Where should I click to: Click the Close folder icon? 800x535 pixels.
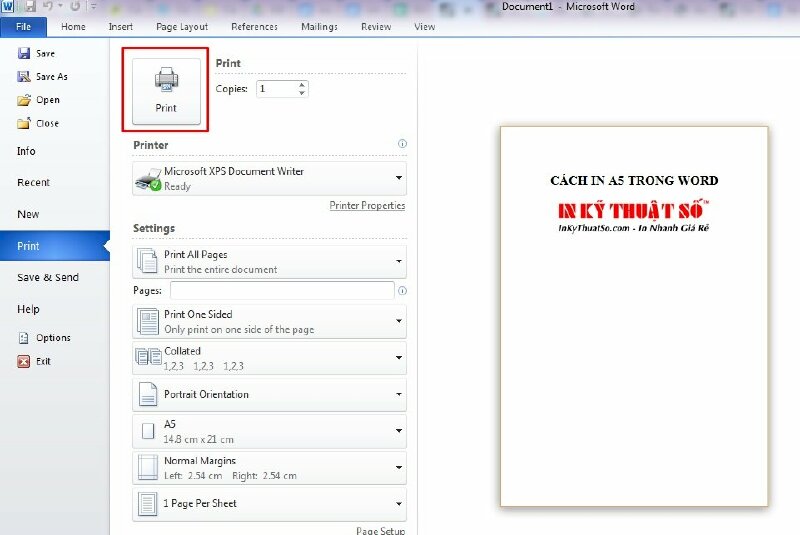coord(24,123)
